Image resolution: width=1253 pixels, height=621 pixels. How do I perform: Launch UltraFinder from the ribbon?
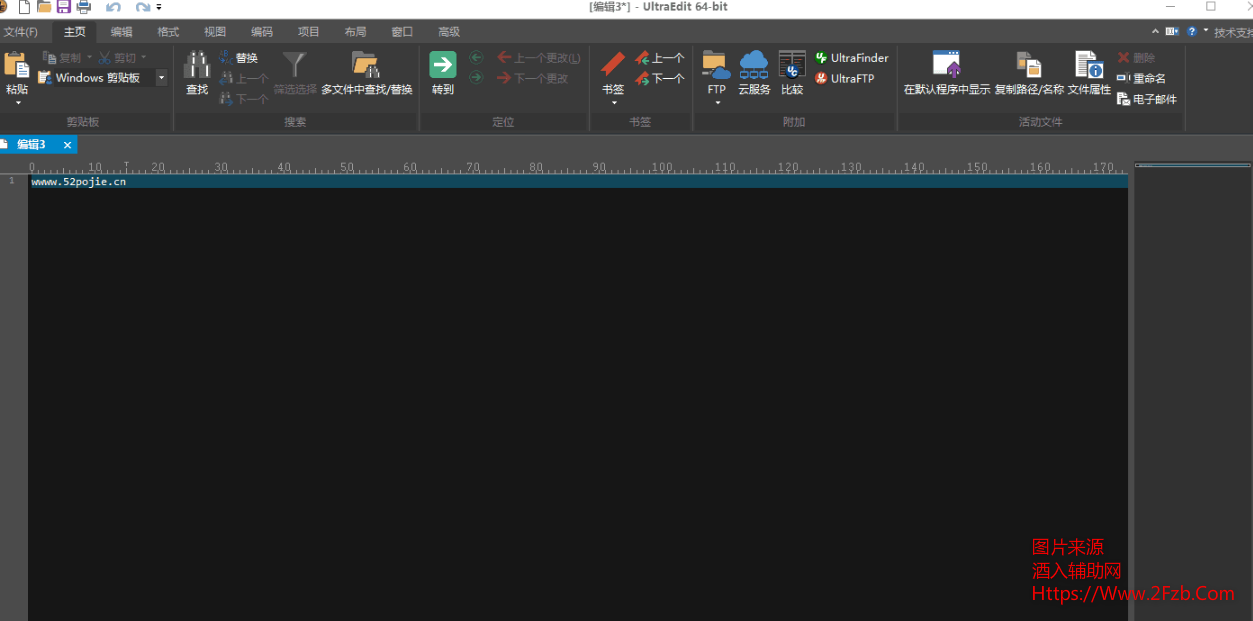click(x=851, y=58)
